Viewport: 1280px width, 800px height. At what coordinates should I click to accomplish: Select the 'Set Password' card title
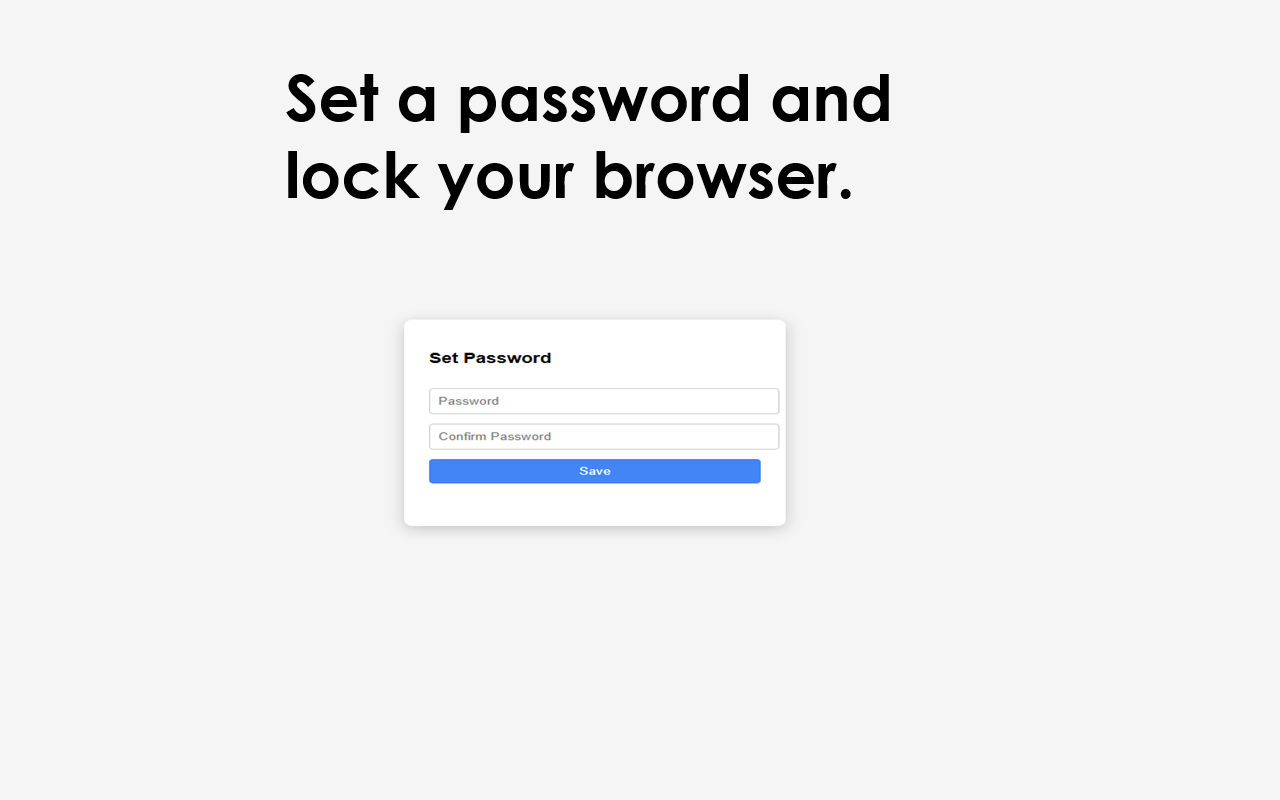coord(490,358)
